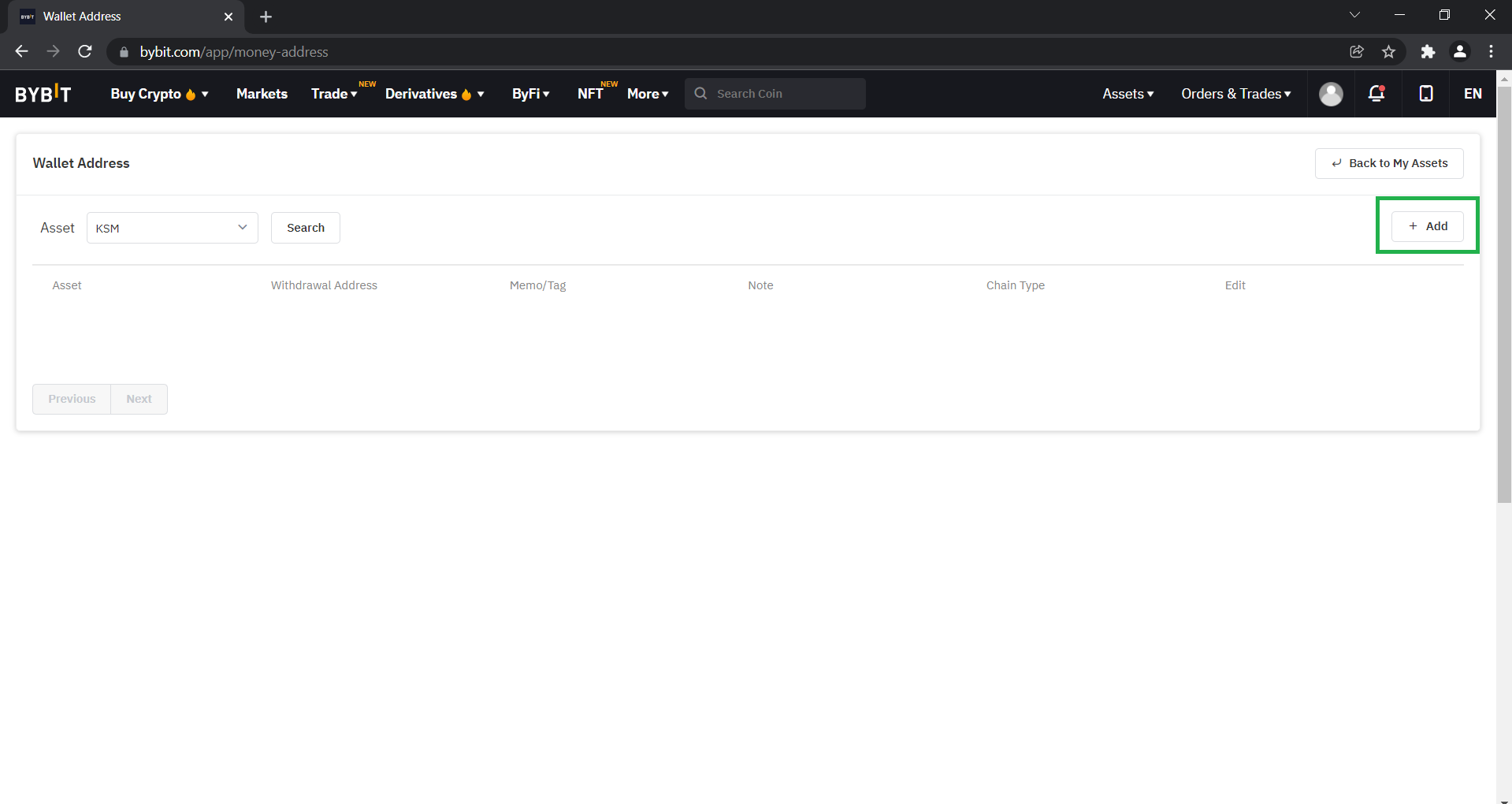The height and width of the screenshot is (804, 1512).
Task: Click the Bybit logo
Action: [x=43, y=94]
